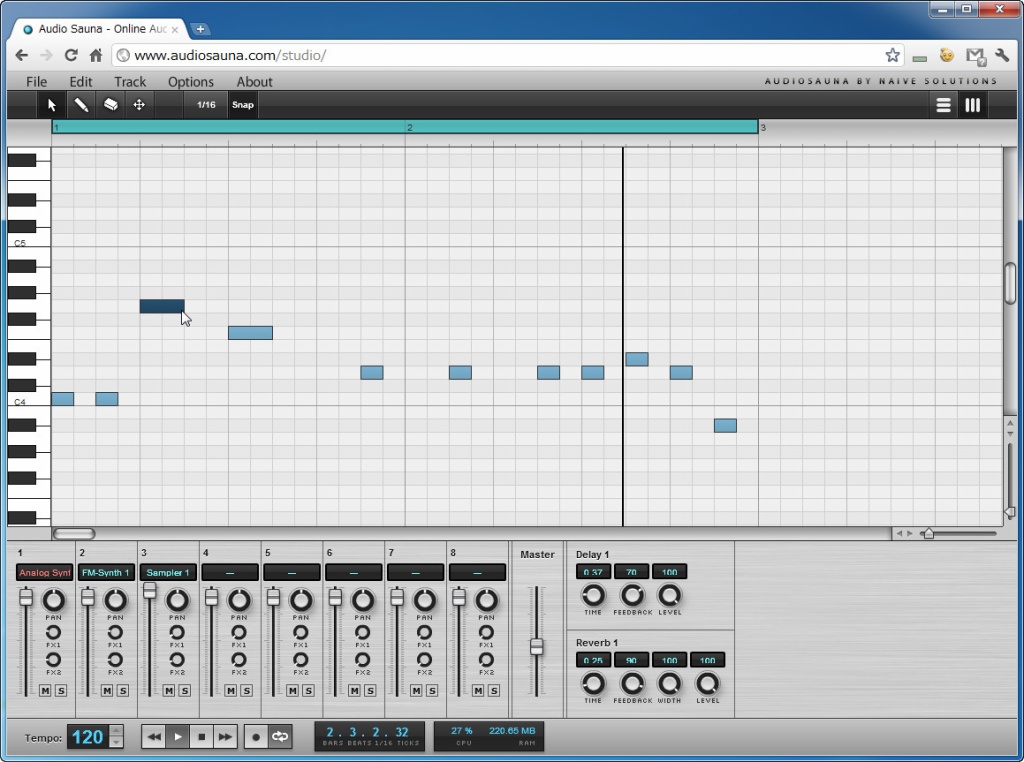Start playback with the play button
Image resolution: width=1024 pixels, height=762 pixels.
click(x=178, y=737)
